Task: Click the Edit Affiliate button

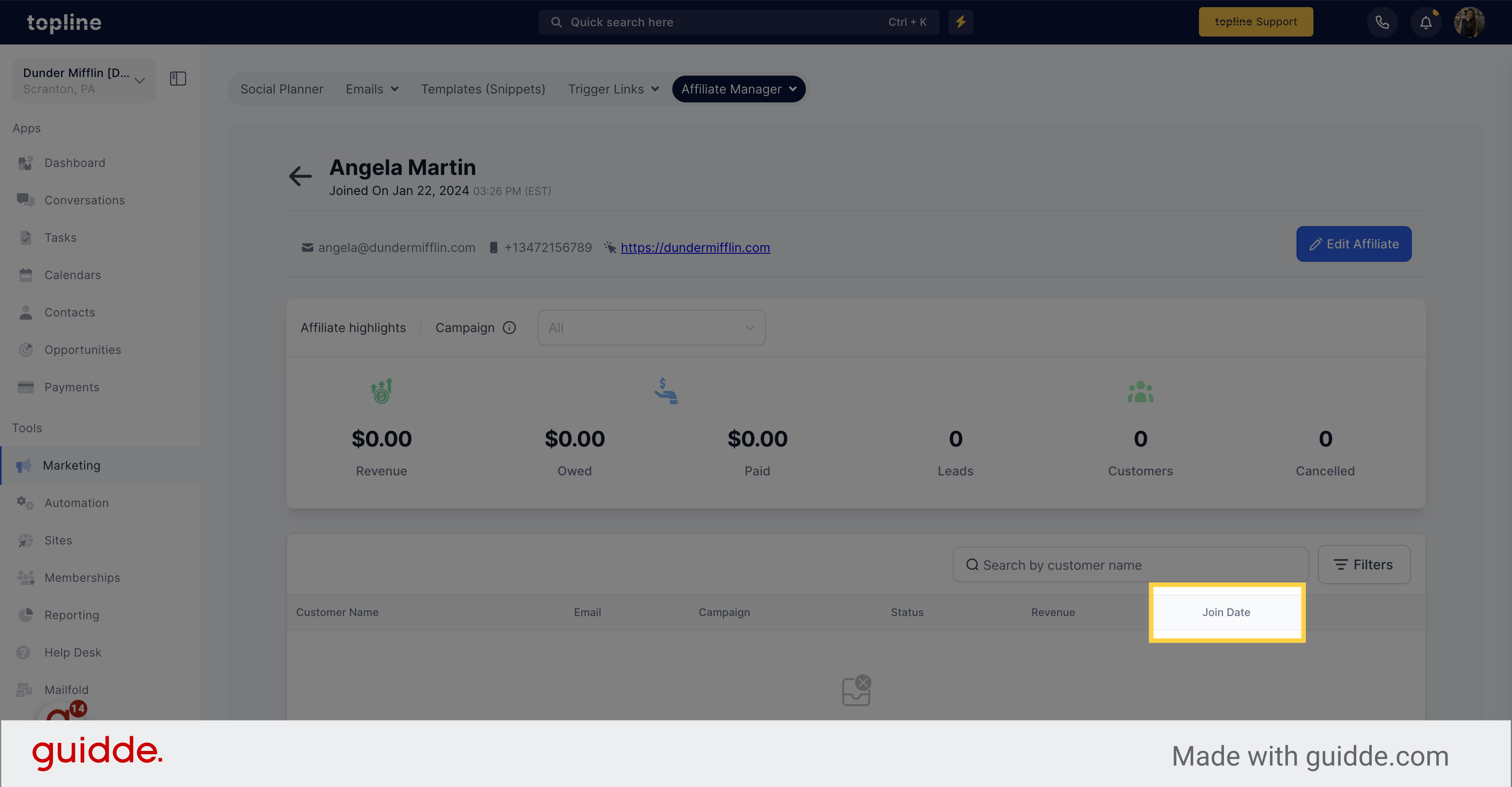Action: (x=1353, y=244)
